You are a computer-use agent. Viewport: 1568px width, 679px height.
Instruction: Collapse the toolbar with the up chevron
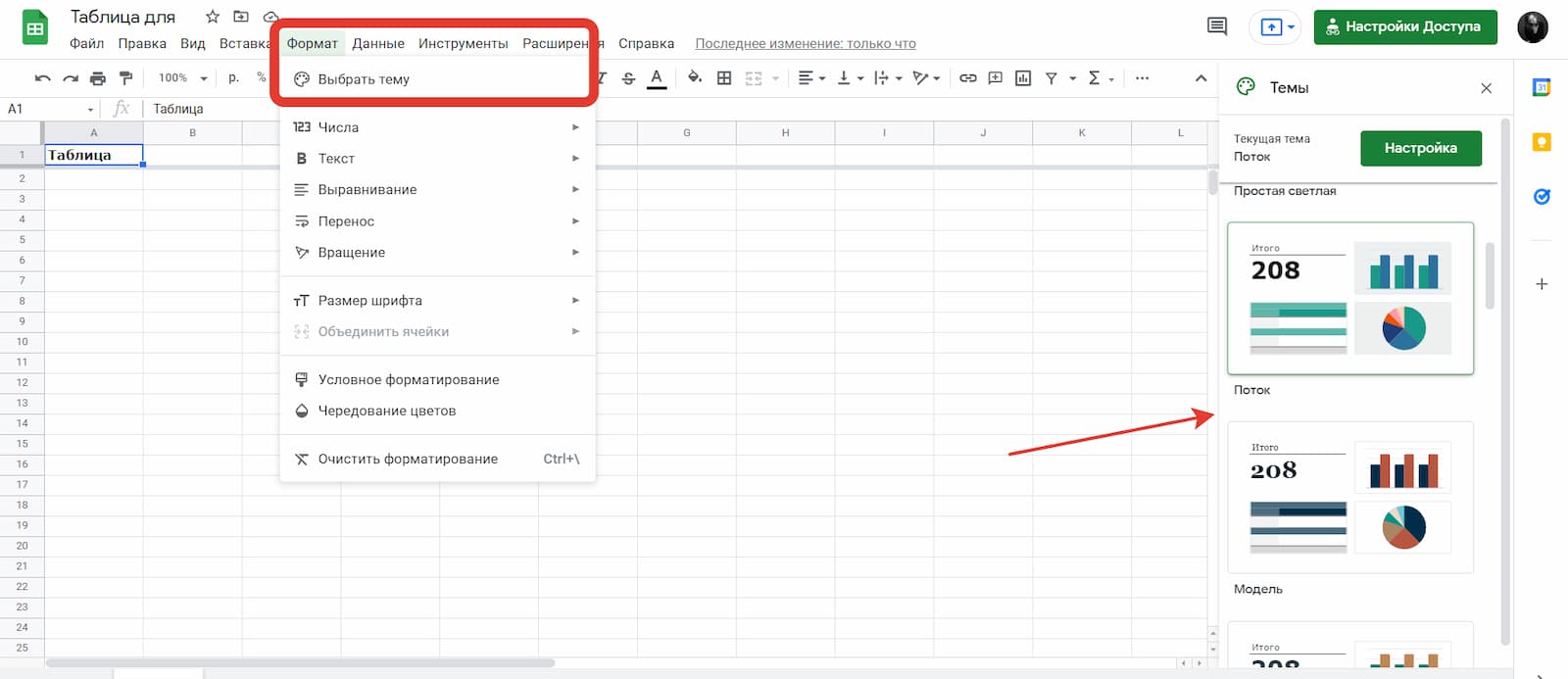coord(1200,78)
